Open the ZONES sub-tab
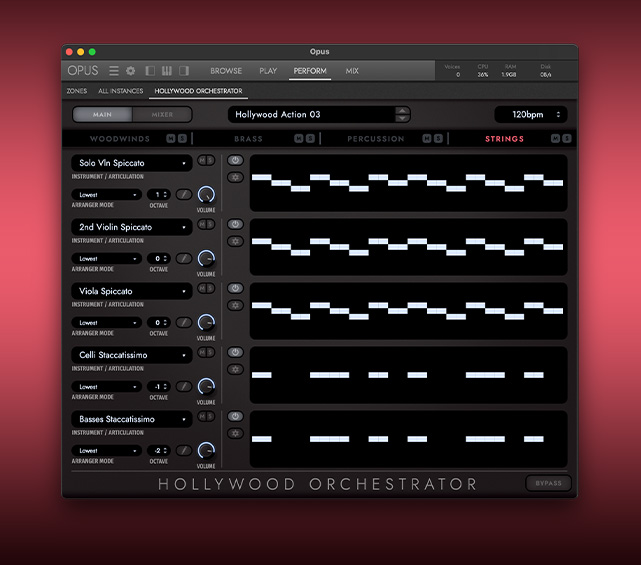641x565 pixels. (x=77, y=91)
